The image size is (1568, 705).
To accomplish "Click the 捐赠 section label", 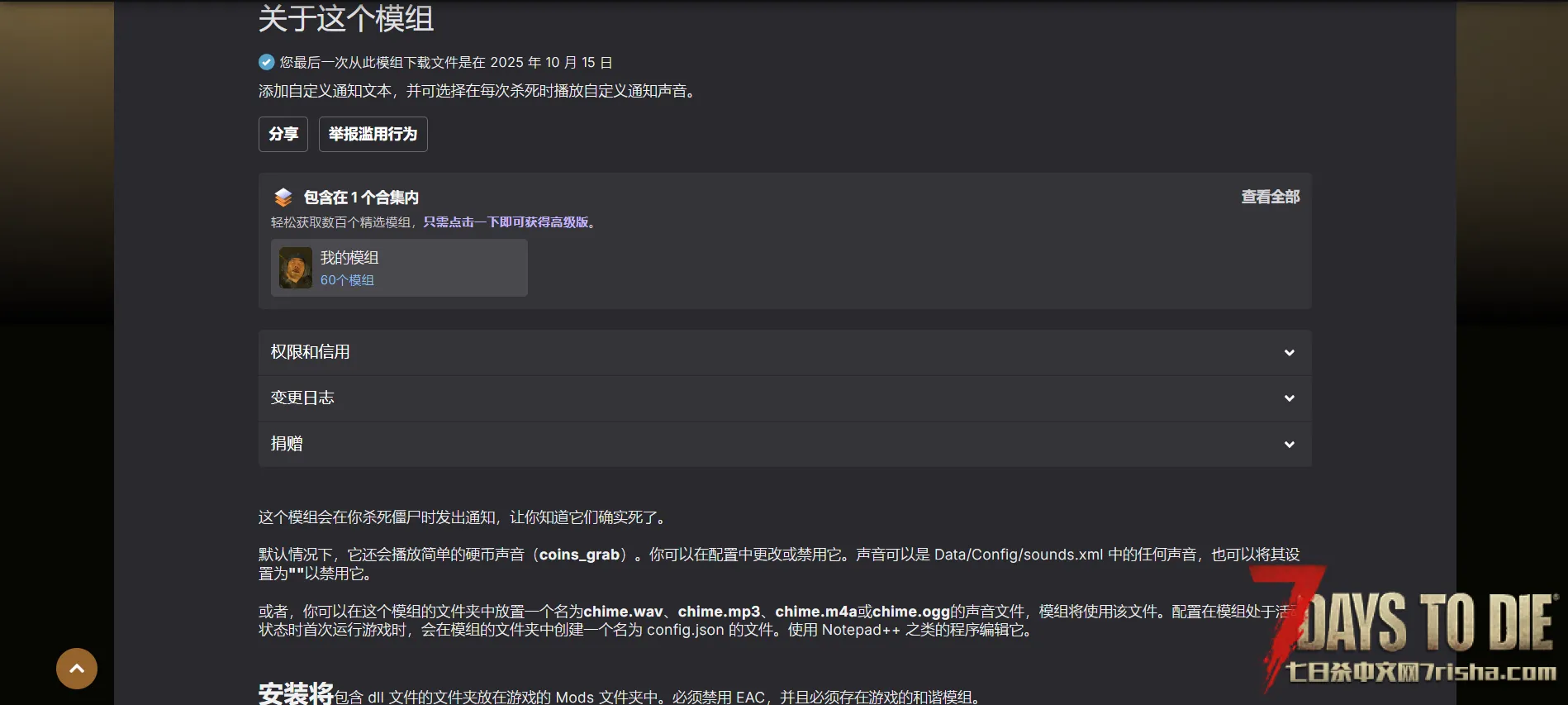I will [x=287, y=444].
